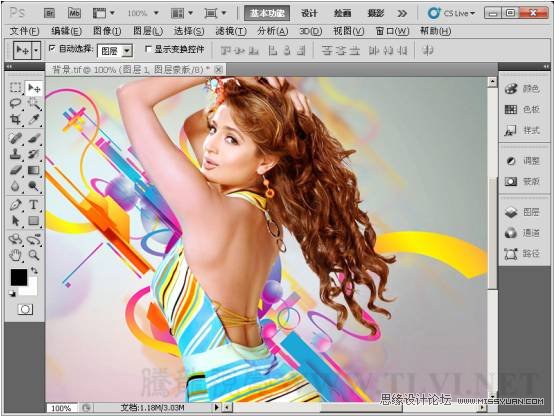This screenshot has width=554, height=416.
Task: Select the Eraser tool
Action: coord(15,170)
